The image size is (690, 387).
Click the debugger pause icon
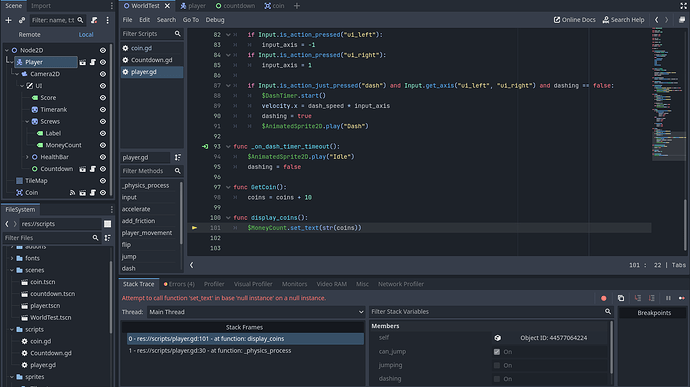pos(668,298)
